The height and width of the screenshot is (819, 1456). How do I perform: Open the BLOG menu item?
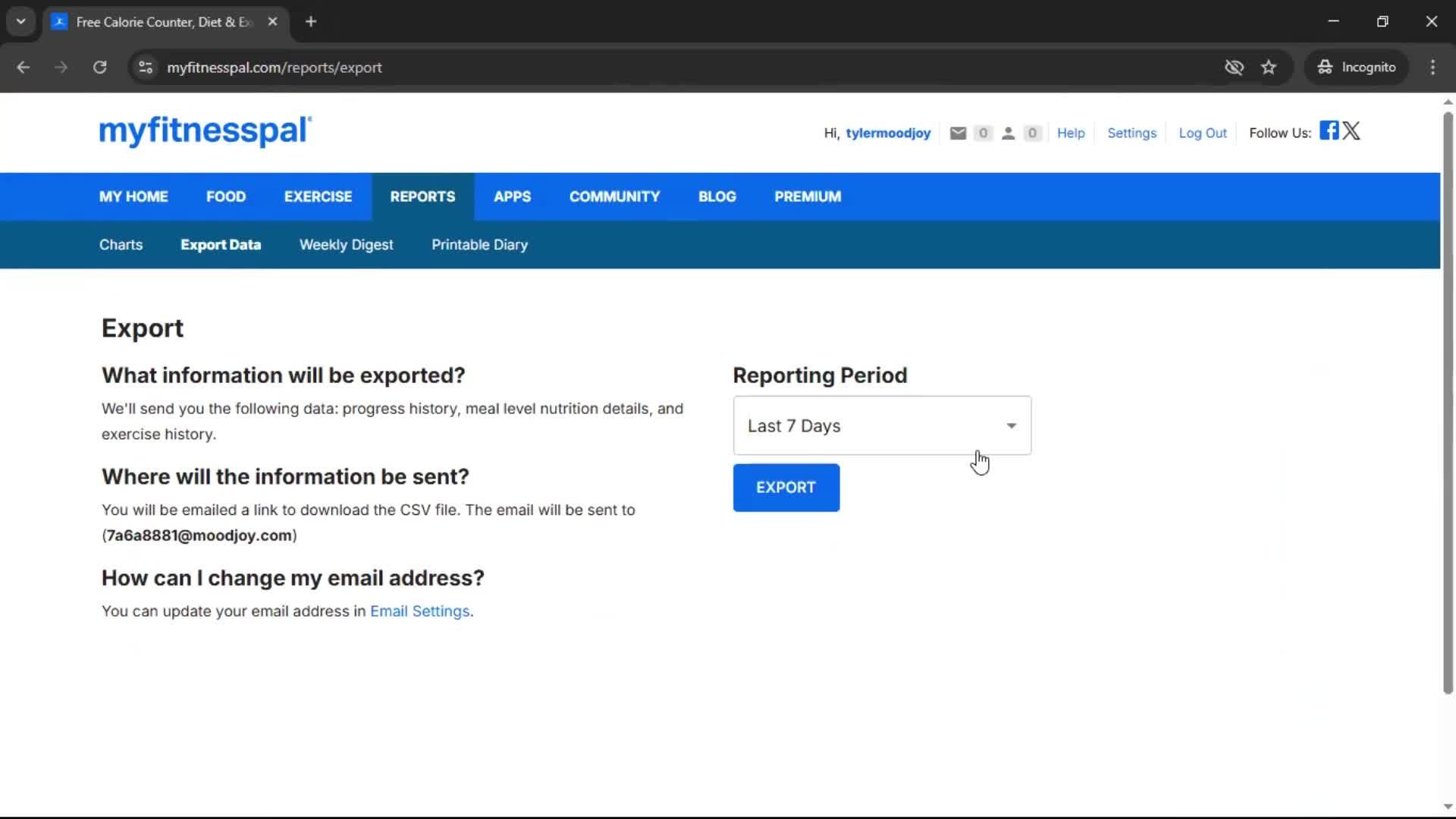point(717,196)
